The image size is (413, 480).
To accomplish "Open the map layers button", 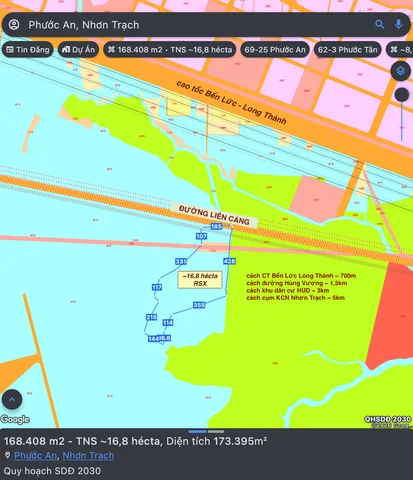I will (x=400, y=71).
